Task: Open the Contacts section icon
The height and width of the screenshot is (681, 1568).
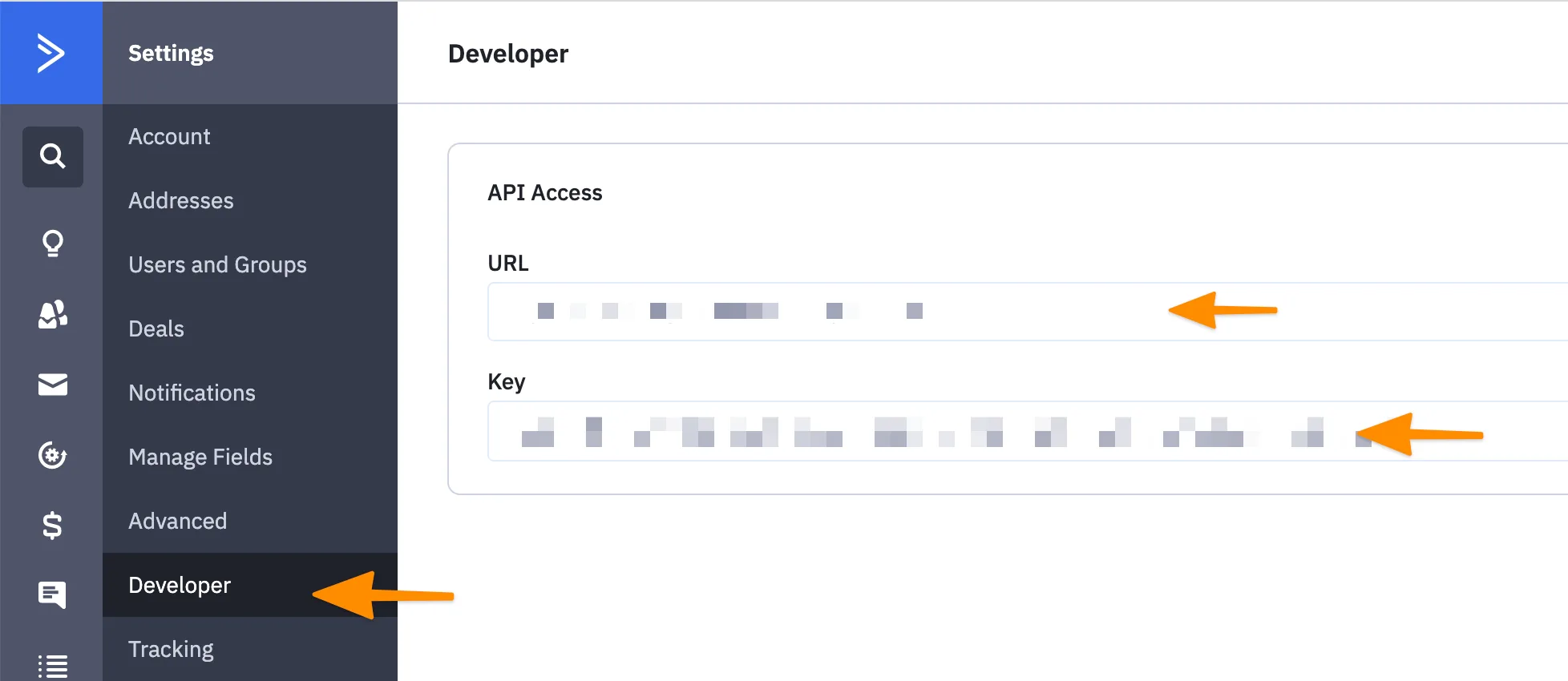Action: (x=51, y=316)
